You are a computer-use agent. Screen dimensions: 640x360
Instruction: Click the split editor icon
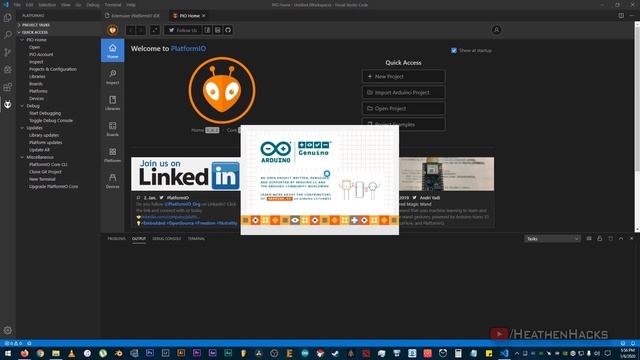pyautogui.click(x=621, y=16)
